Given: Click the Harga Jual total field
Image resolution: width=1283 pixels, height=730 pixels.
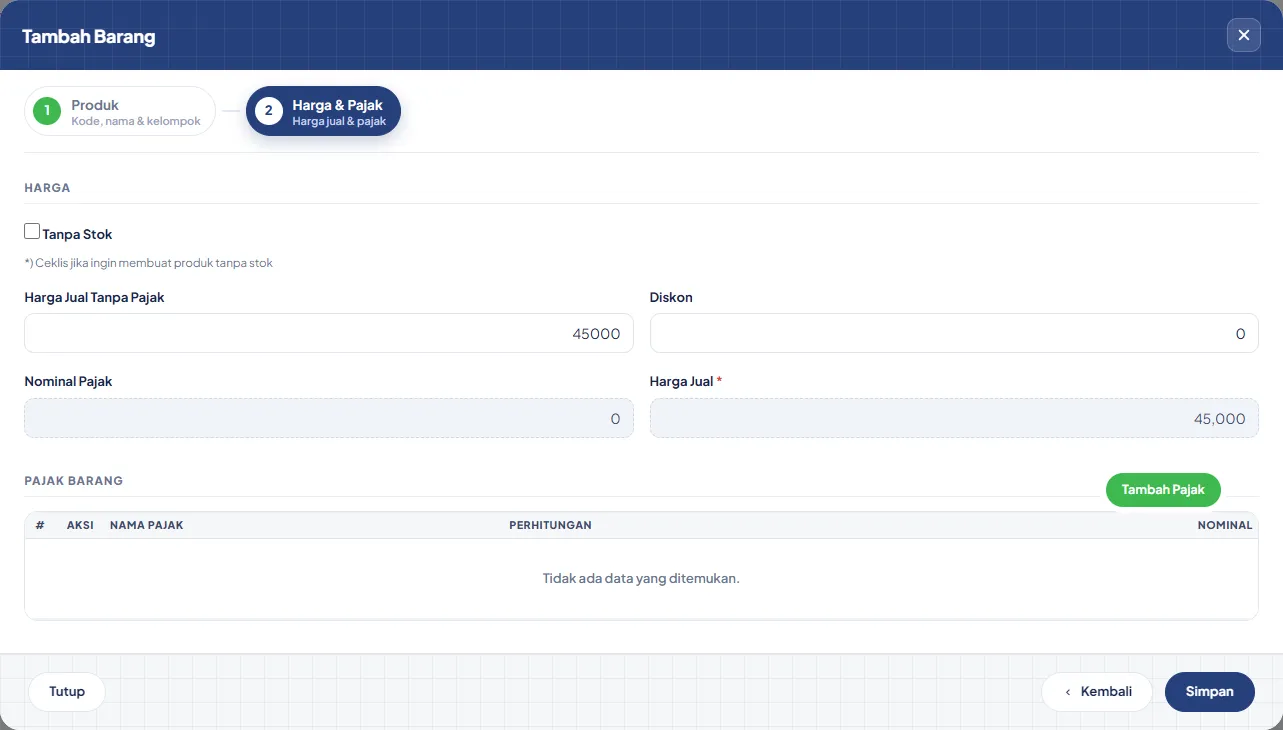Looking at the screenshot, I should pos(954,418).
